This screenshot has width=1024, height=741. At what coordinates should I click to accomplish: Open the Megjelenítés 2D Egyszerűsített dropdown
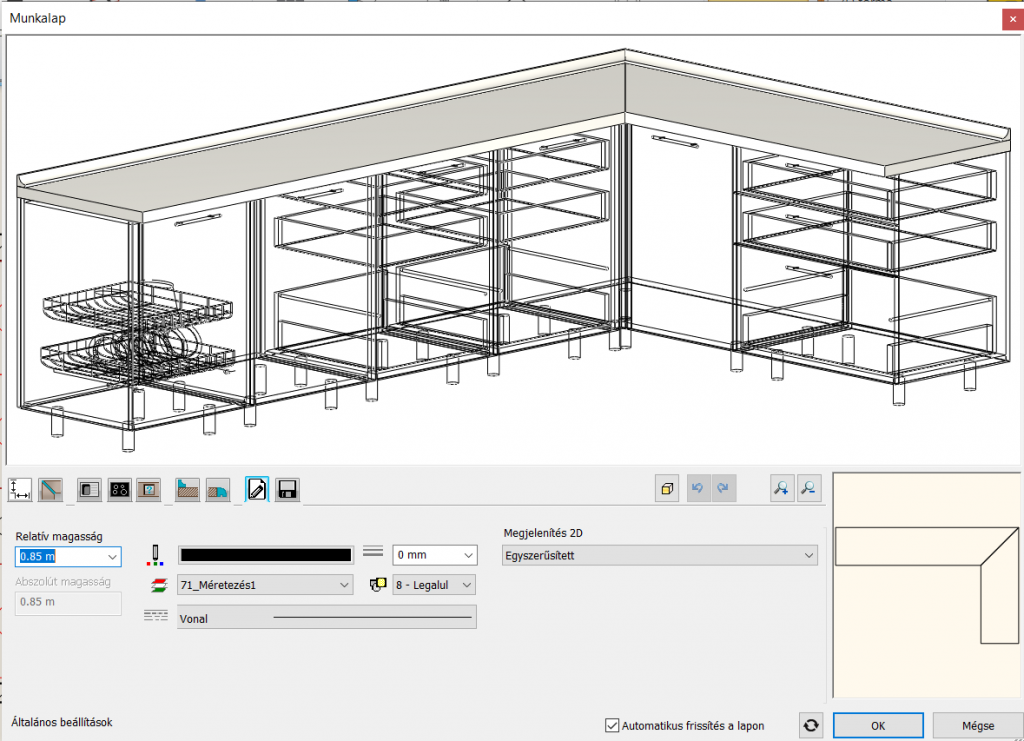click(x=660, y=556)
